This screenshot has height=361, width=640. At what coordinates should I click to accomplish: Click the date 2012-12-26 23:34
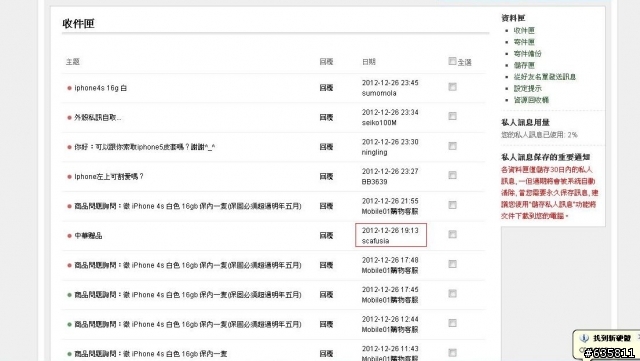click(x=390, y=112)
